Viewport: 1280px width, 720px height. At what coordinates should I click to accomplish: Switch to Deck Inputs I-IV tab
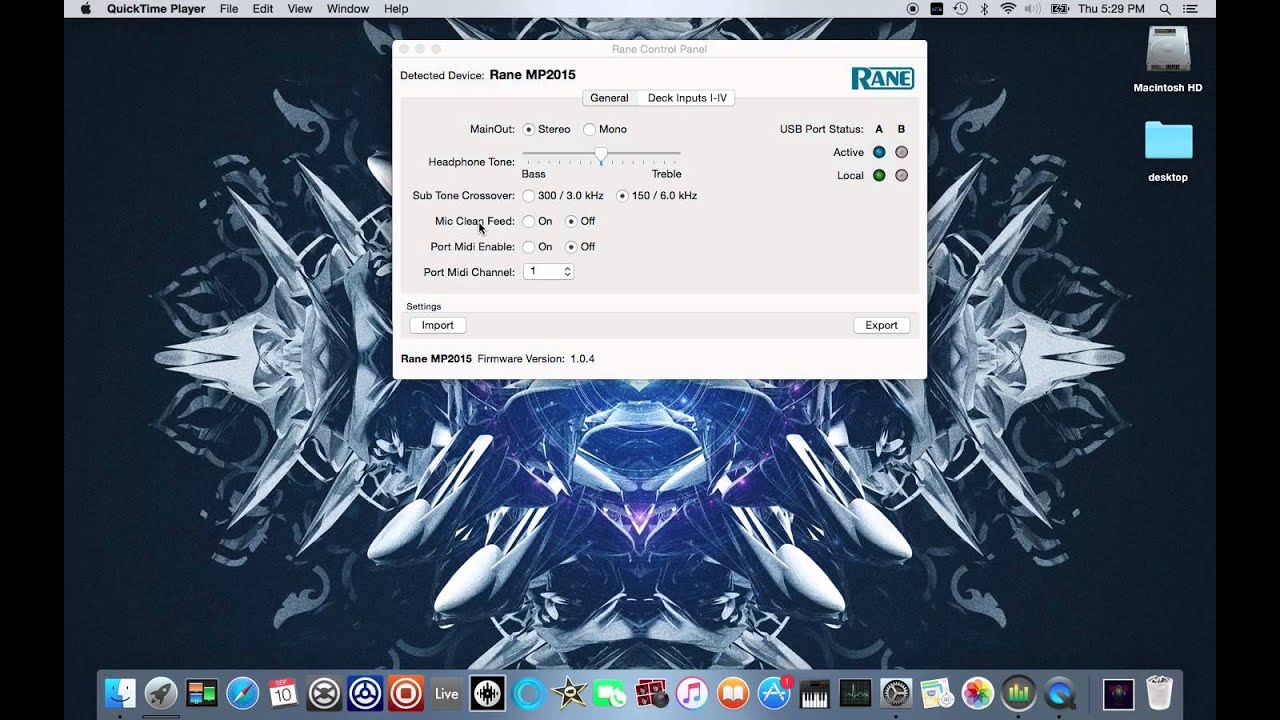click(687, 98)
